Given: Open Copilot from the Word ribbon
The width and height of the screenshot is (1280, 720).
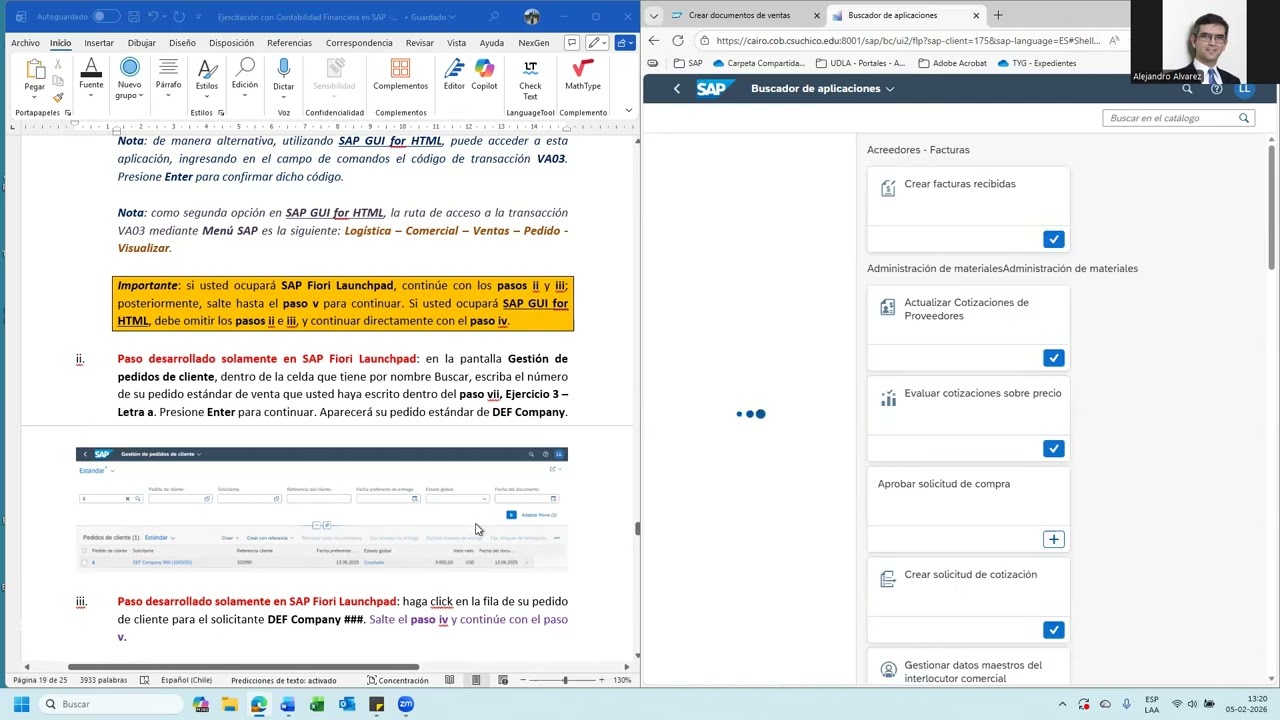Looking at the screenshot, I should 484,68.
